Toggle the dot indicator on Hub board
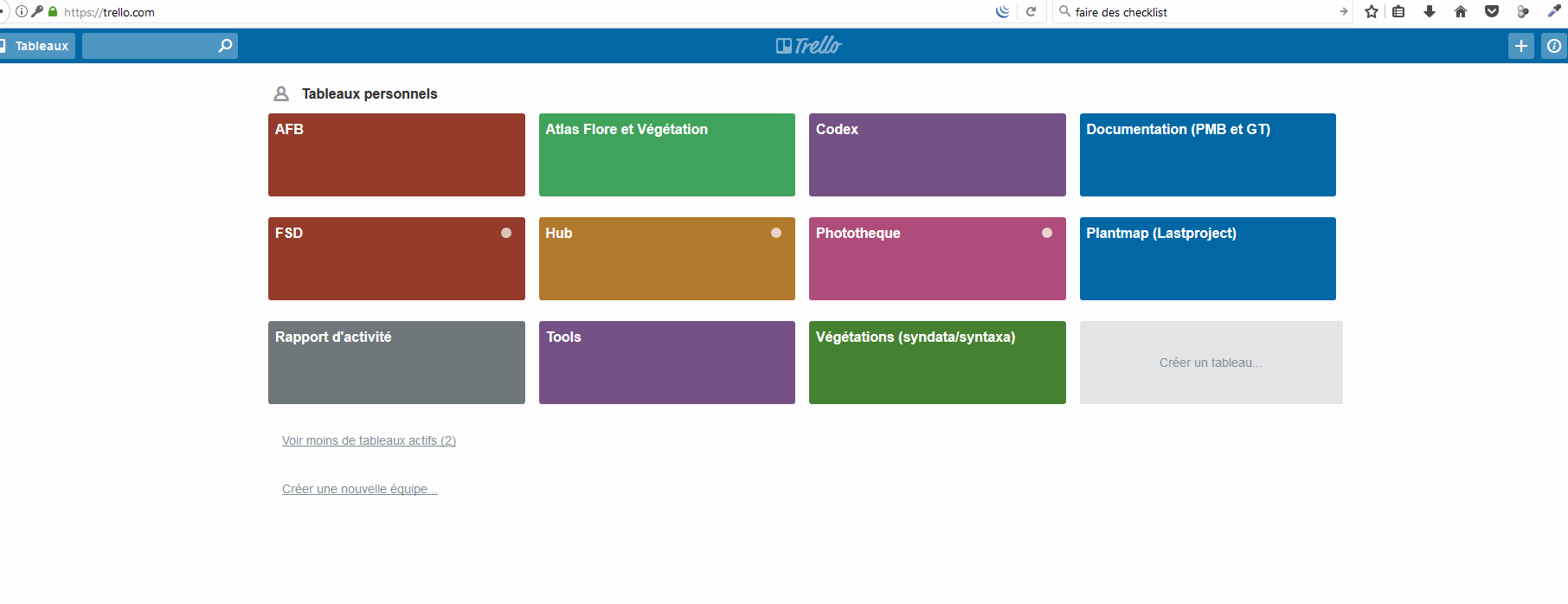 coord(776,233)
